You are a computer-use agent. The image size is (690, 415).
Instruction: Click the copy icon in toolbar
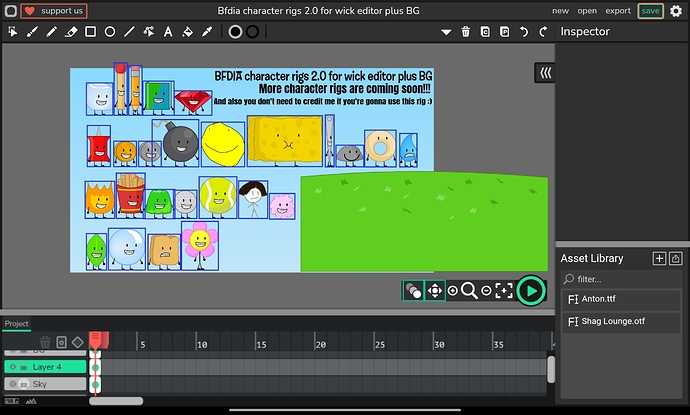point(485,32)
